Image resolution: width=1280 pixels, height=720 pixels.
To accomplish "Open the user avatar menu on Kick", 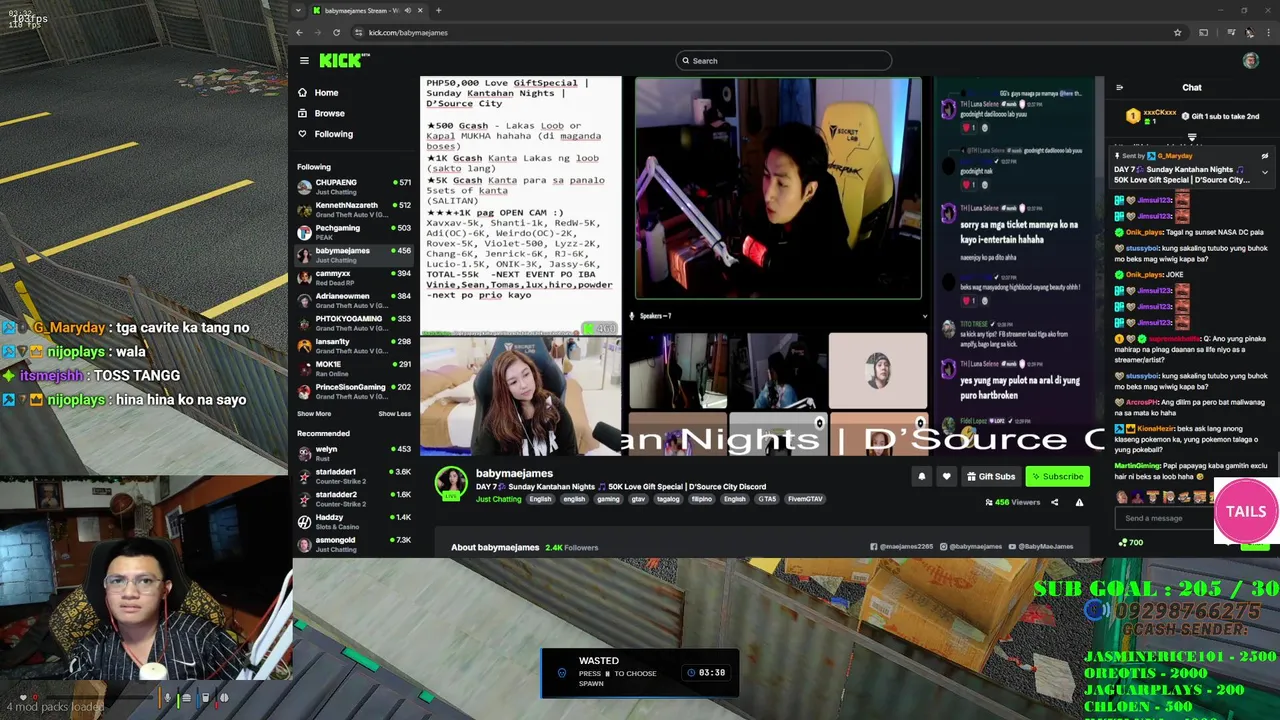I will tap(1250, 61).
